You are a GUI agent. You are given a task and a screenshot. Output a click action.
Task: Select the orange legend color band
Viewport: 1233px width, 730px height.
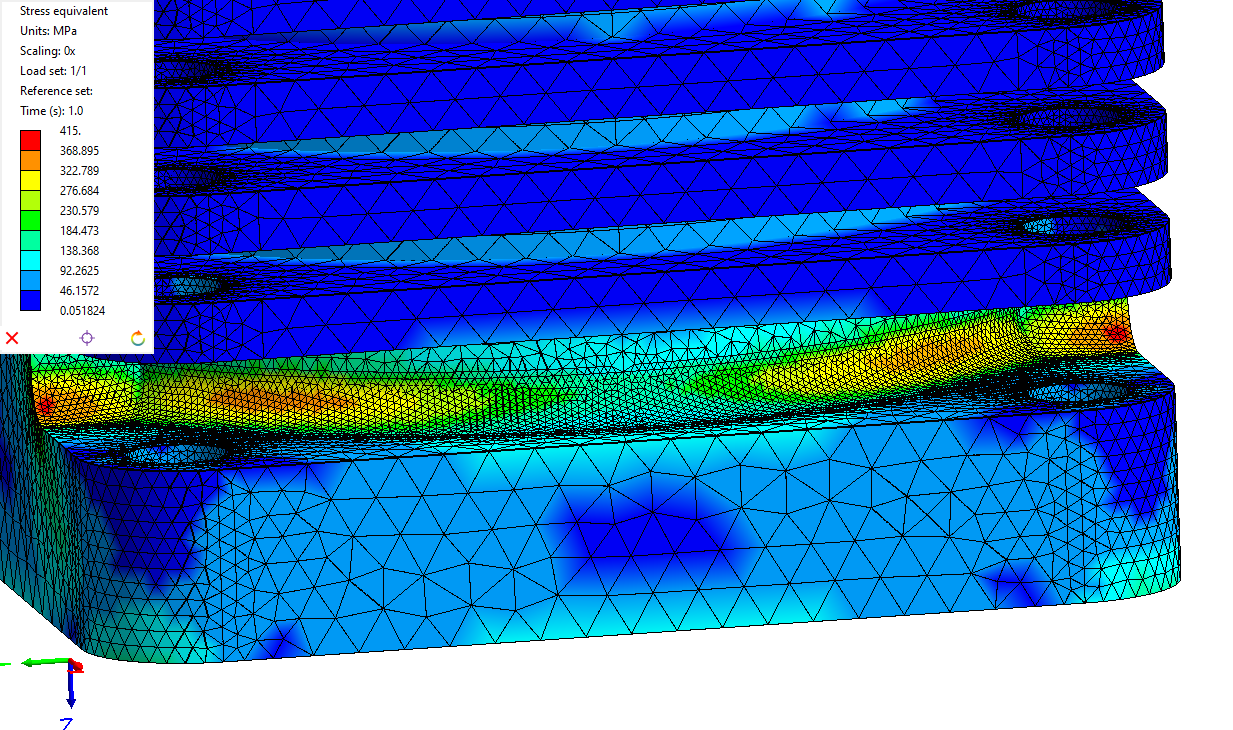pos(30,160)
